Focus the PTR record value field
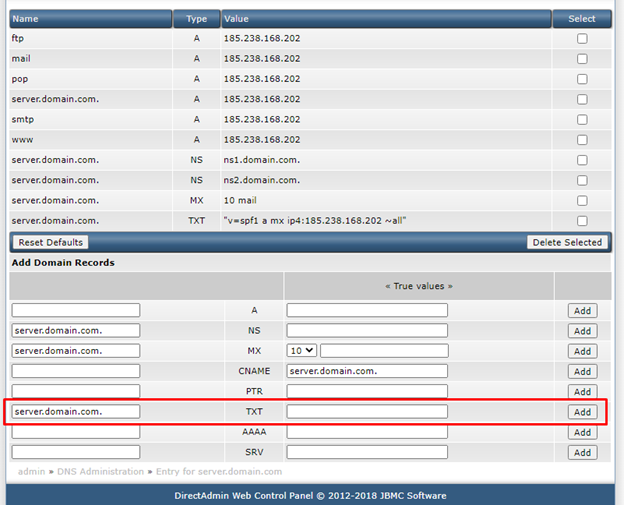 coord(367,391)
